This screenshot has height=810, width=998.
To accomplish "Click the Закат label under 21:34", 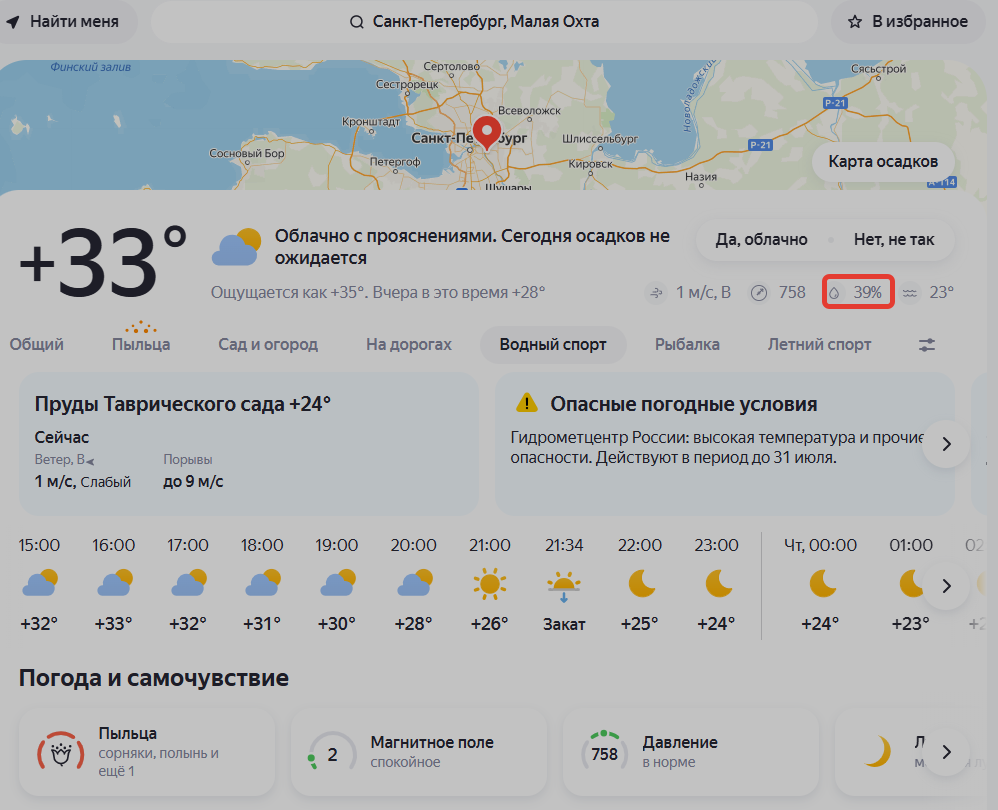I will pyautogui.click(x=564, y=624).
